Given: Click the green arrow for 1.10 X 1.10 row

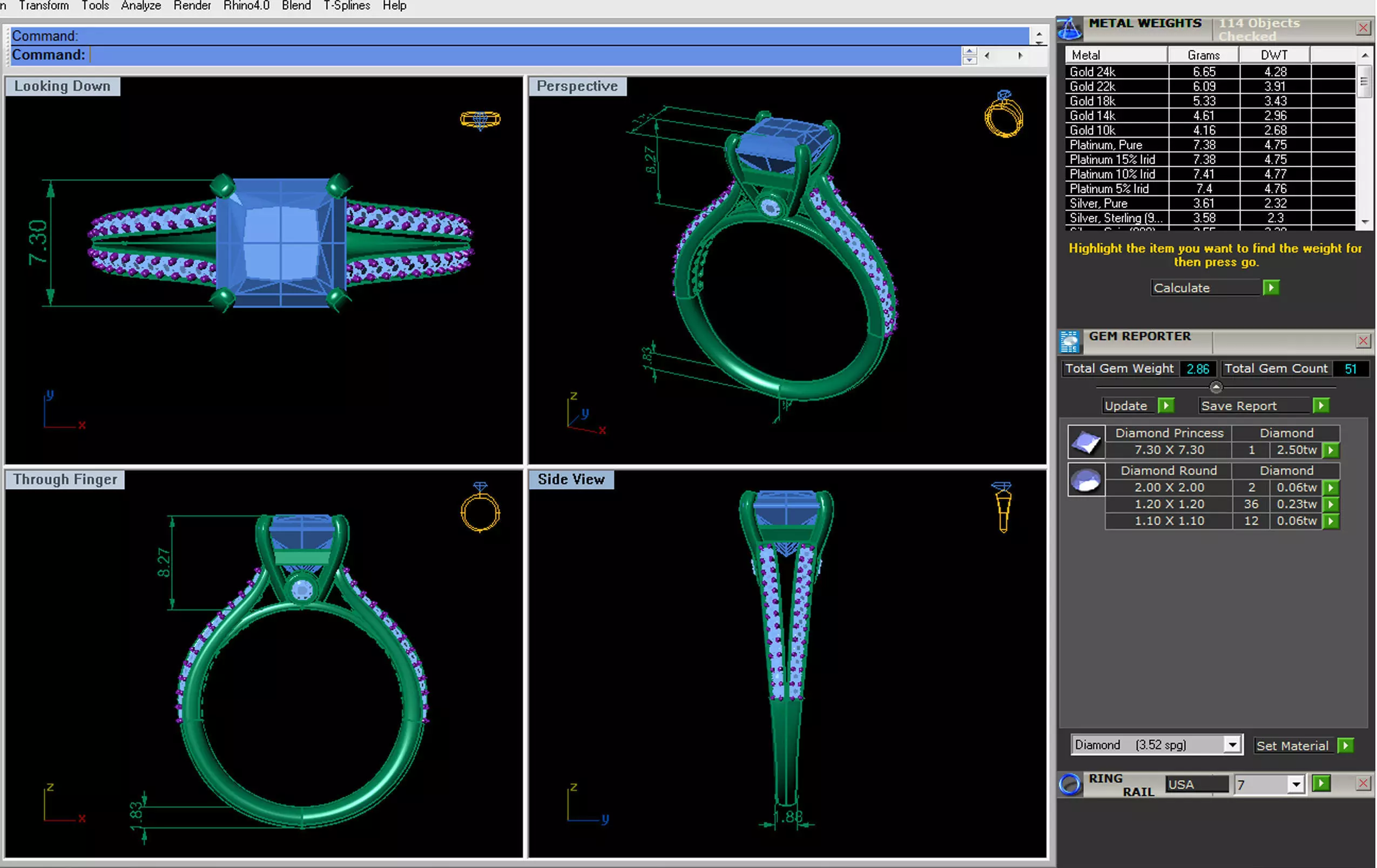Looking at the screenshot, I should point(1331,521).
